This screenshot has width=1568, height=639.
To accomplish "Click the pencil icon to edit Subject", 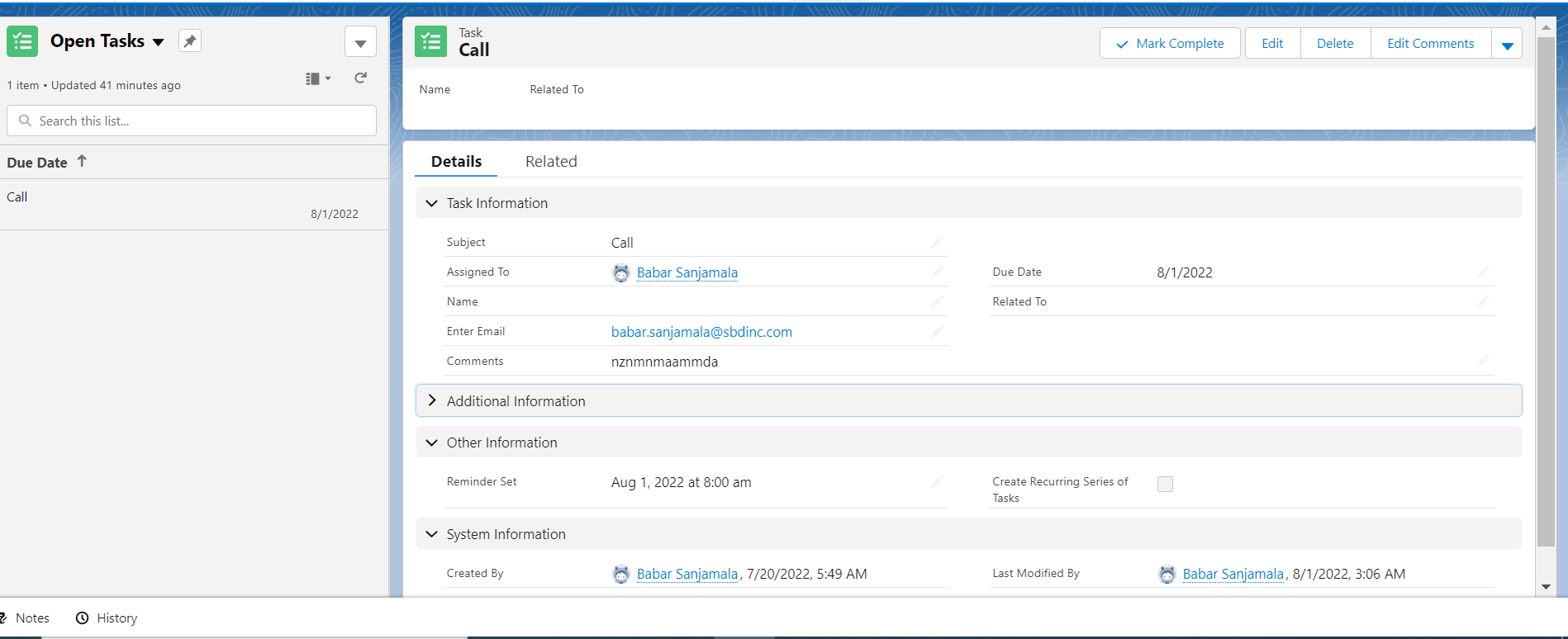I will pos(937,243).
